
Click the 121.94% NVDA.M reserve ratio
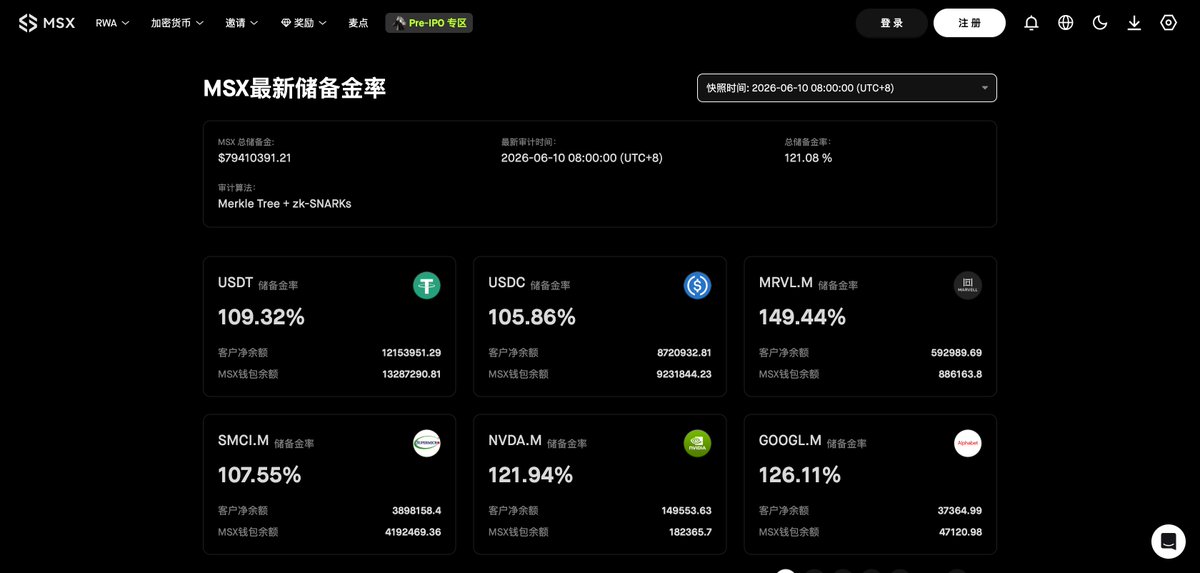tap(530, 475)
